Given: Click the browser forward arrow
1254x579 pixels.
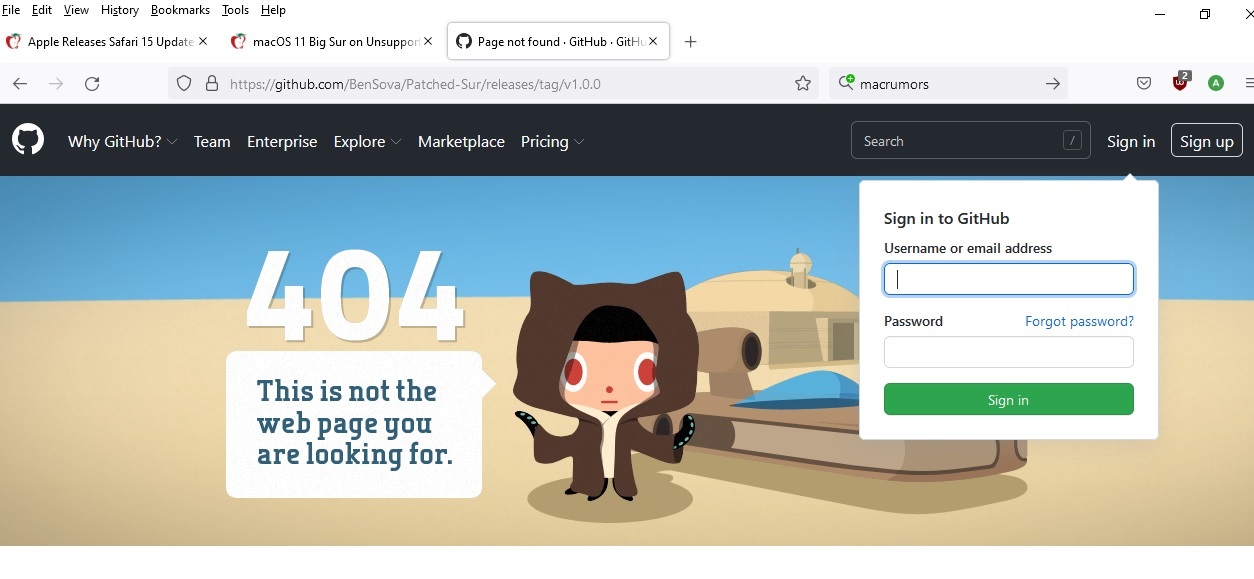Looking at the screenshot, I should point(56,84).
